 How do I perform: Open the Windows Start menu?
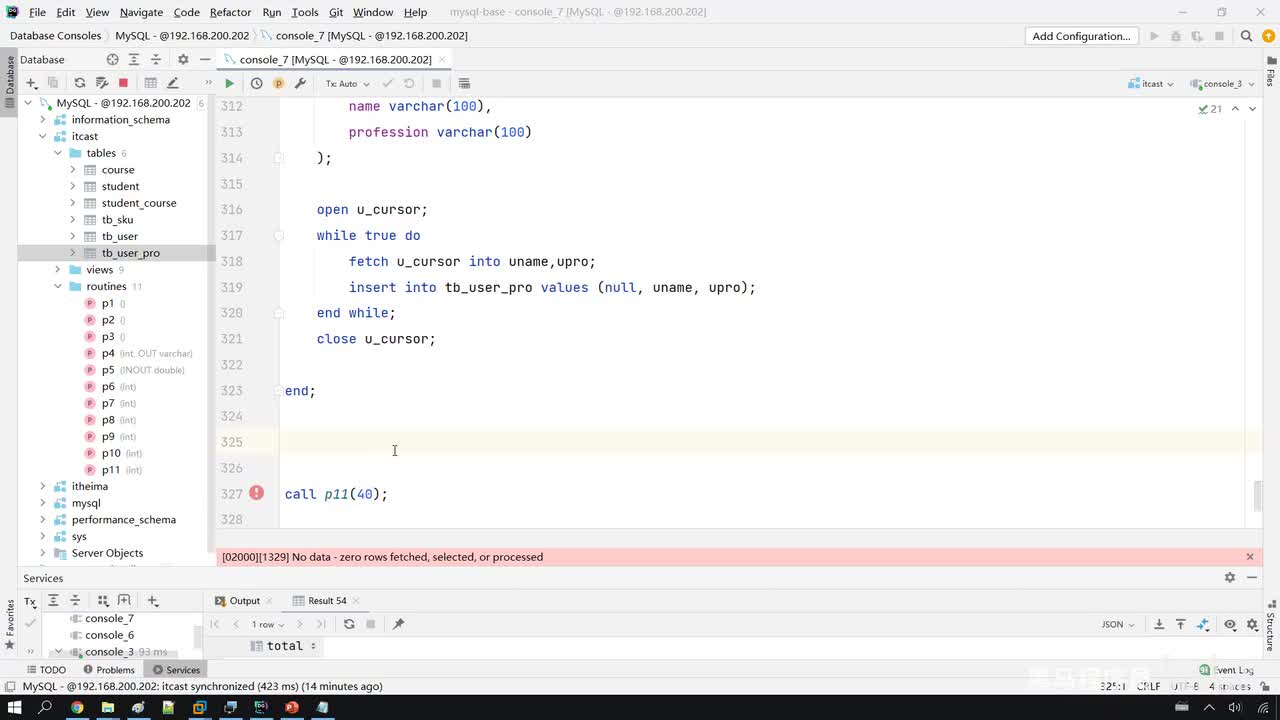tap(14, 707)
